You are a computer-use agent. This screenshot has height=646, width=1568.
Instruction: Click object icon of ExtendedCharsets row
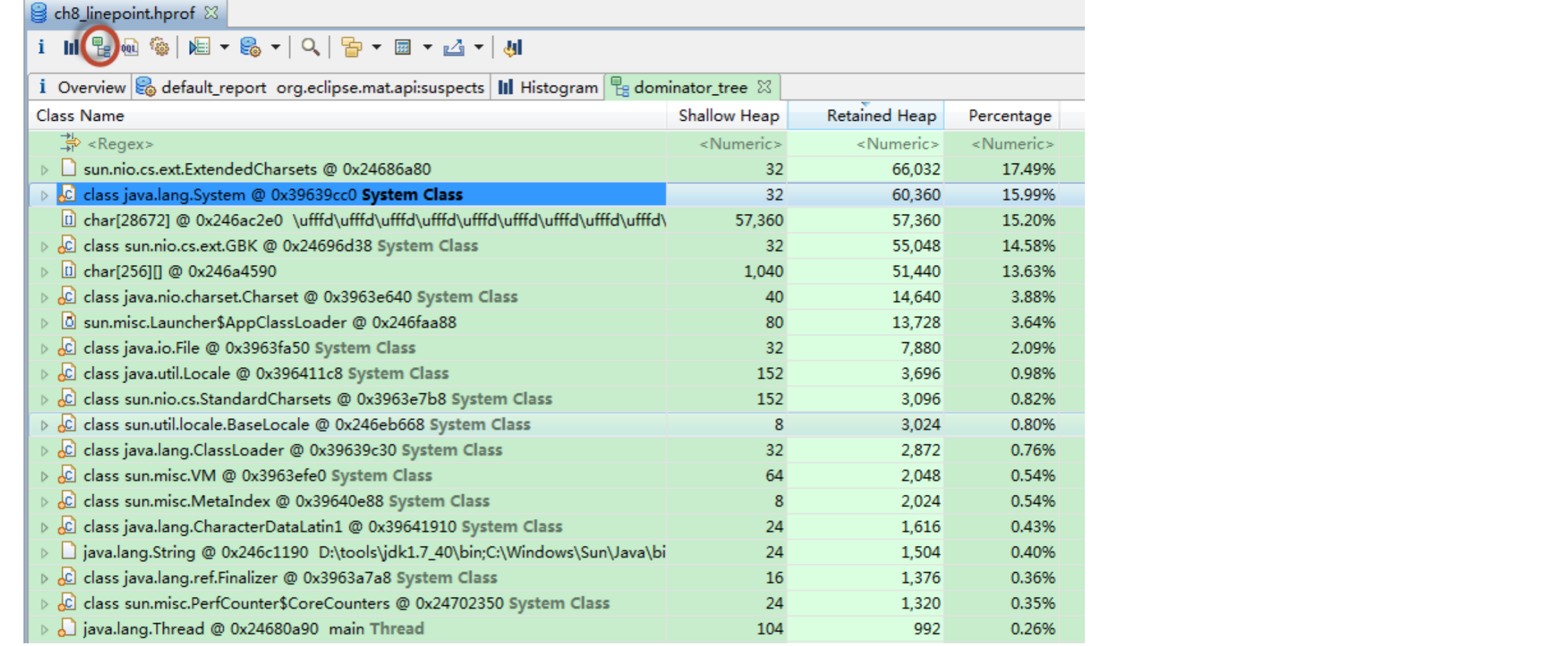click(68, 168)
